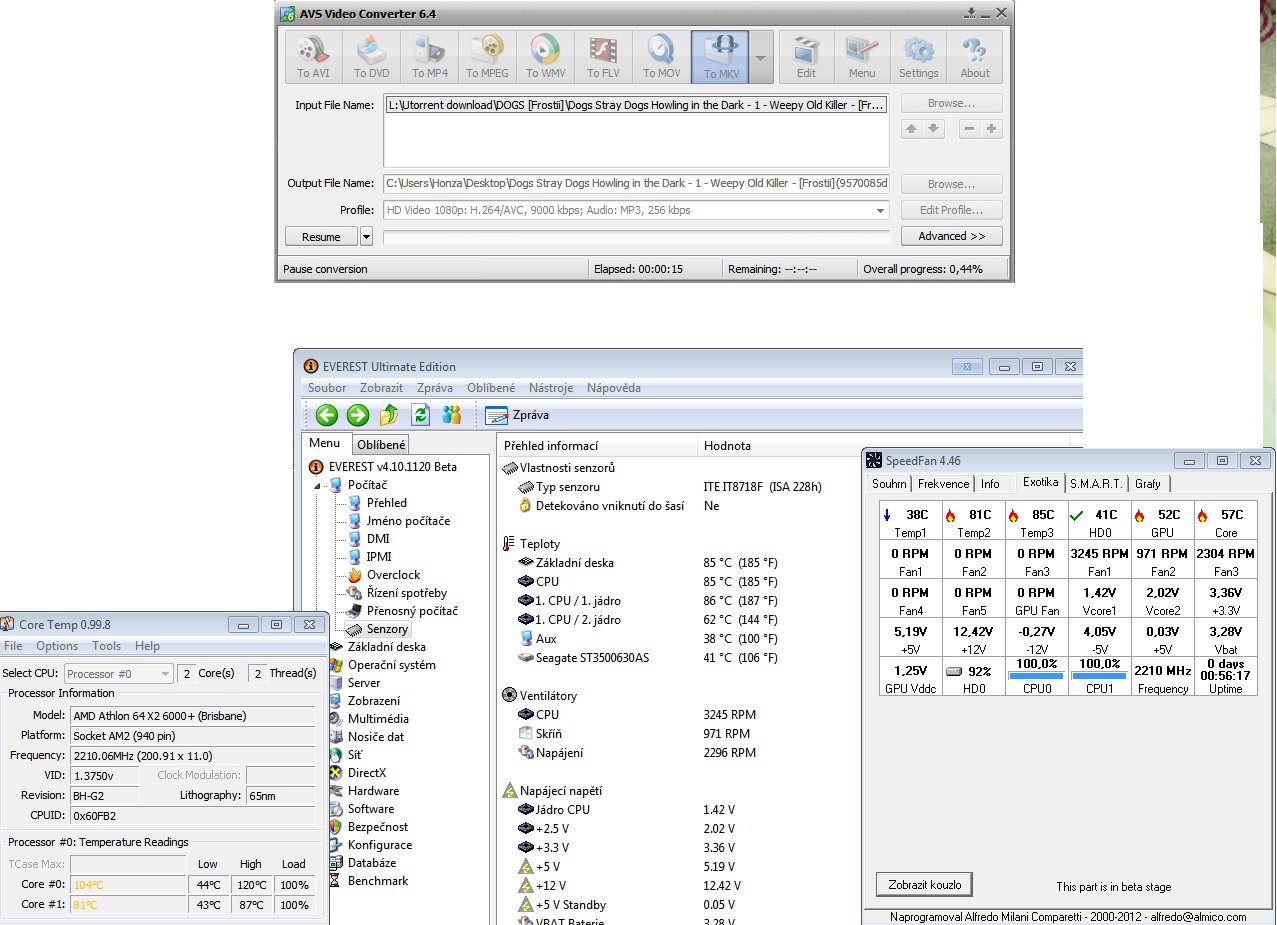Image resolution: width=1277 pixels, height=925 pixels.
Task: Open the Help menu in Core Temp
Action: tap(147, 646)
